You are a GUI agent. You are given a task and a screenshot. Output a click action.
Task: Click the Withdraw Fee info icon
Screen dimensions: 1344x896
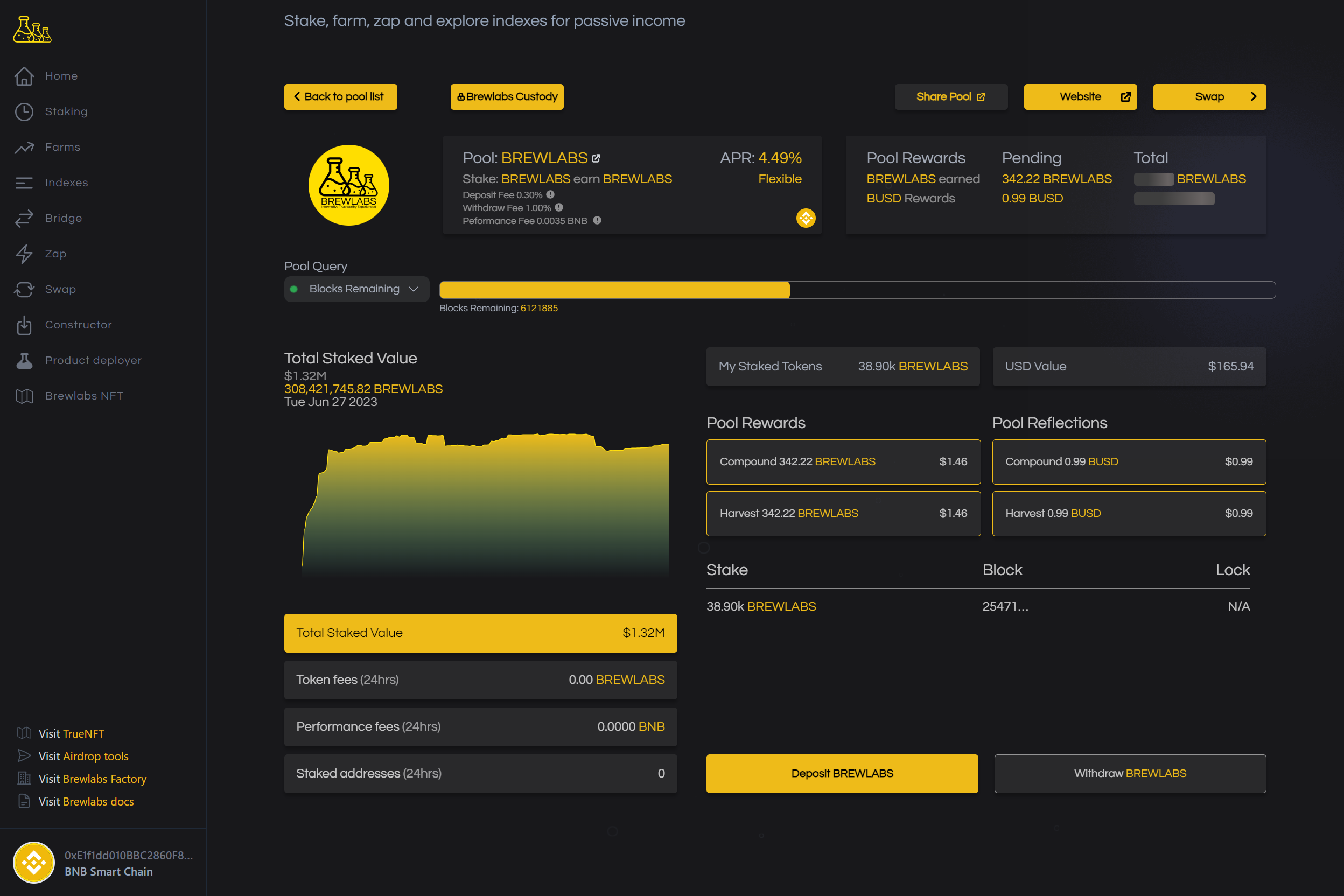click(x=559, y=207)
